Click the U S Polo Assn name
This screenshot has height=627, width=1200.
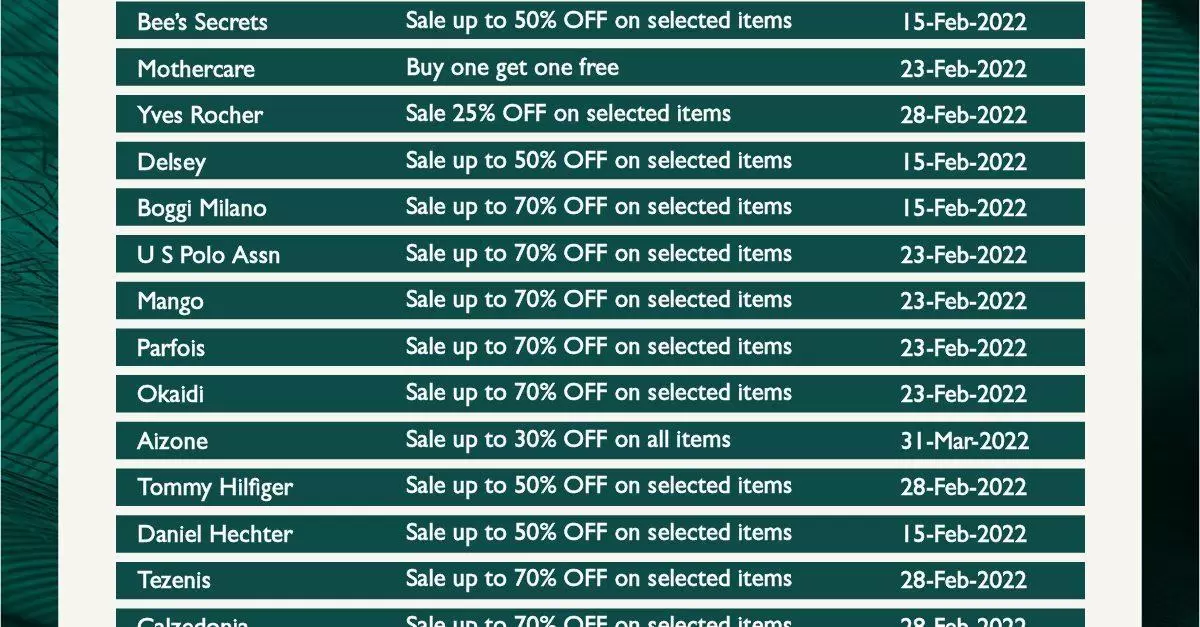tap(208, 255)
